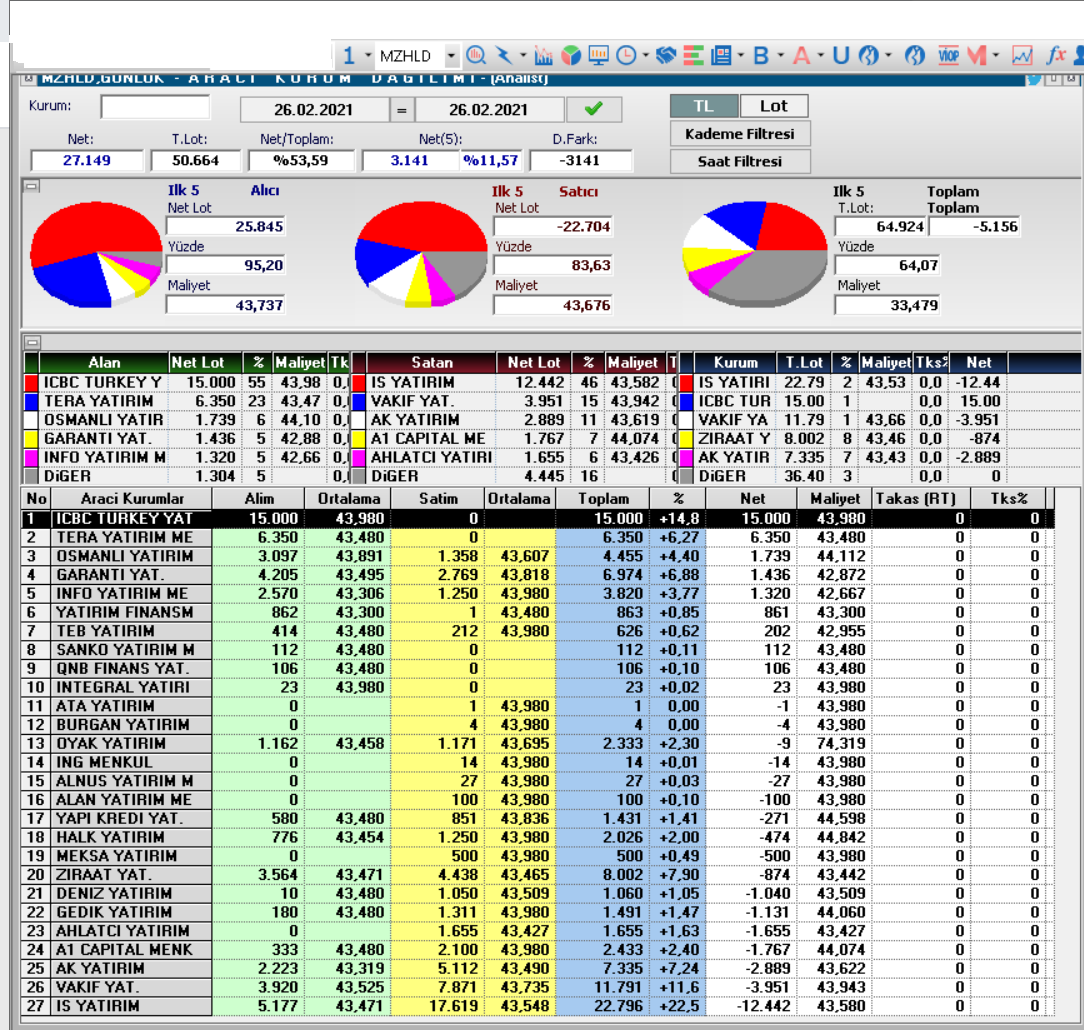Click the Twitter bird icon in the title bar

point(1034,79)
